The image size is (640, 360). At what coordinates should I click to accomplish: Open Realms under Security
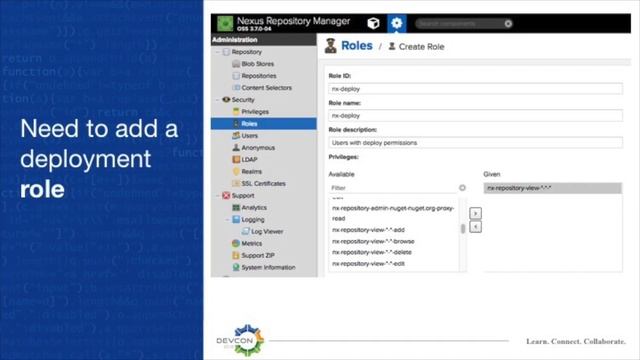[251, 171]
